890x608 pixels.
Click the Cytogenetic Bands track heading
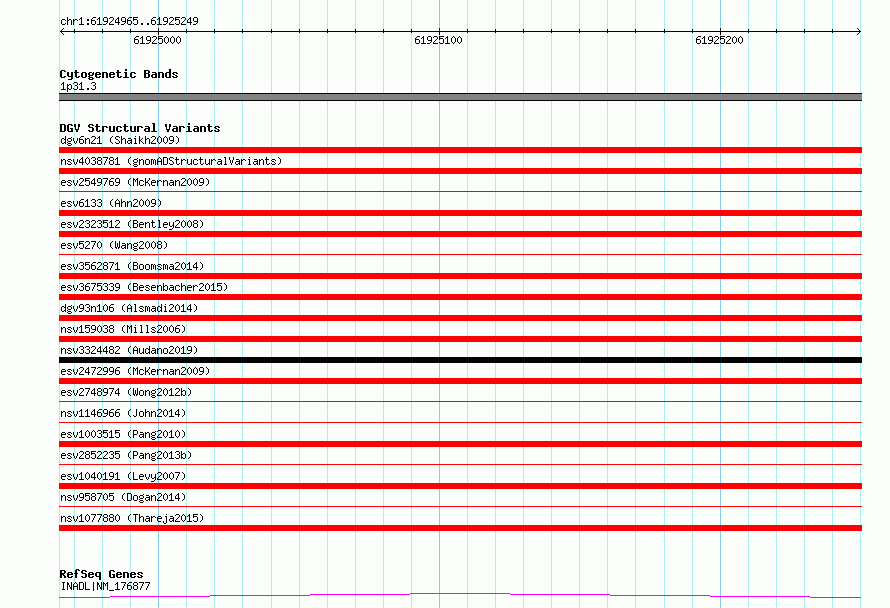(119, 74)
